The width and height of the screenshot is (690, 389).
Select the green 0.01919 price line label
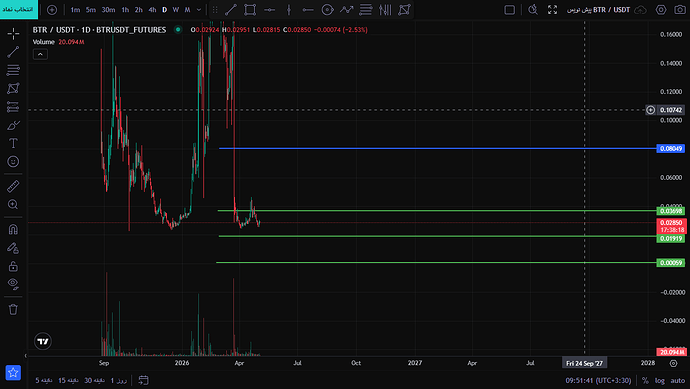[671, 239]
